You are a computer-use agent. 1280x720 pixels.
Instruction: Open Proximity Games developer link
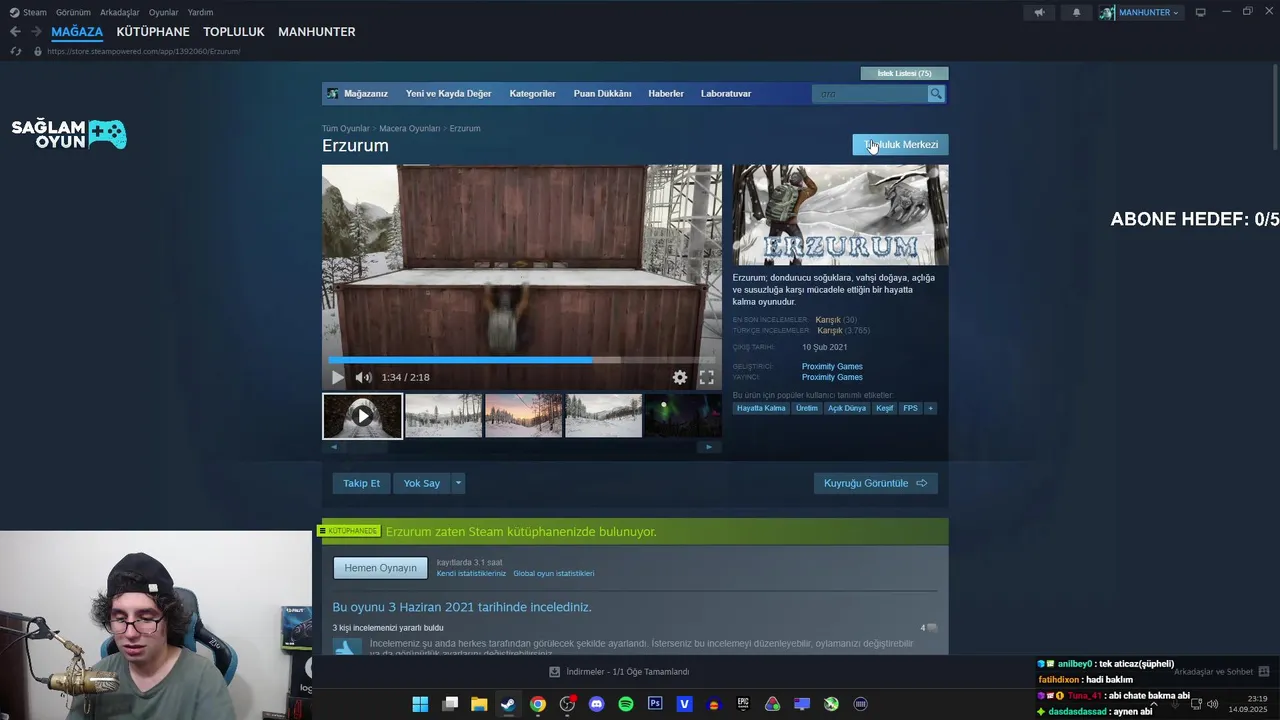(832, 366)
